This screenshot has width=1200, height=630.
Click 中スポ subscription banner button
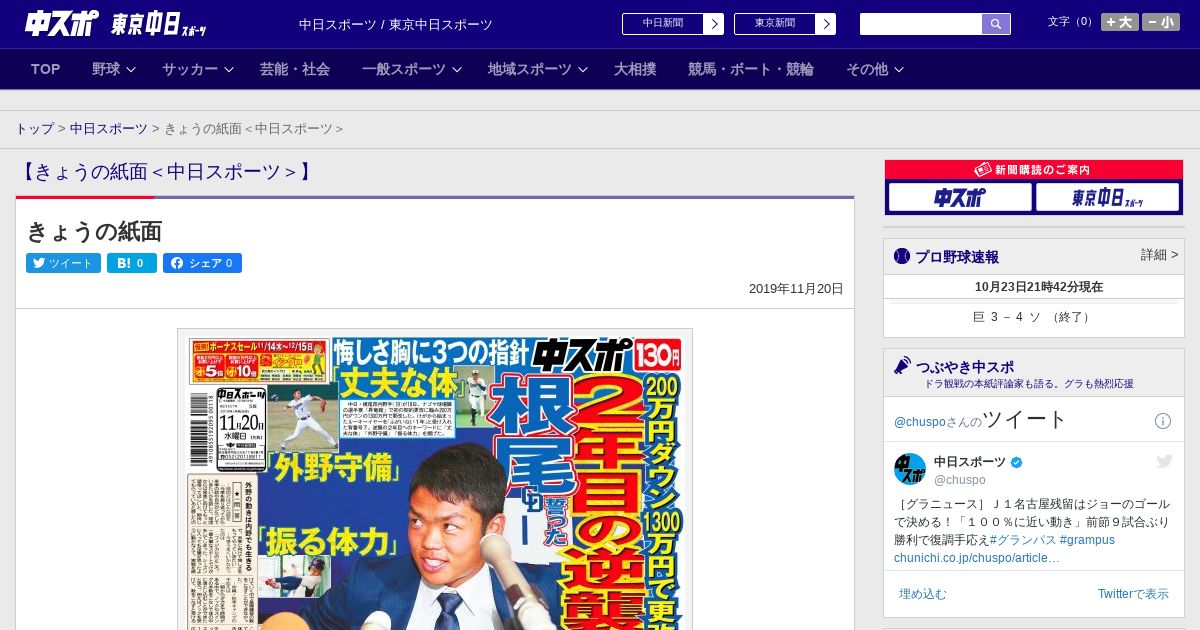click(x=960, y=197)
